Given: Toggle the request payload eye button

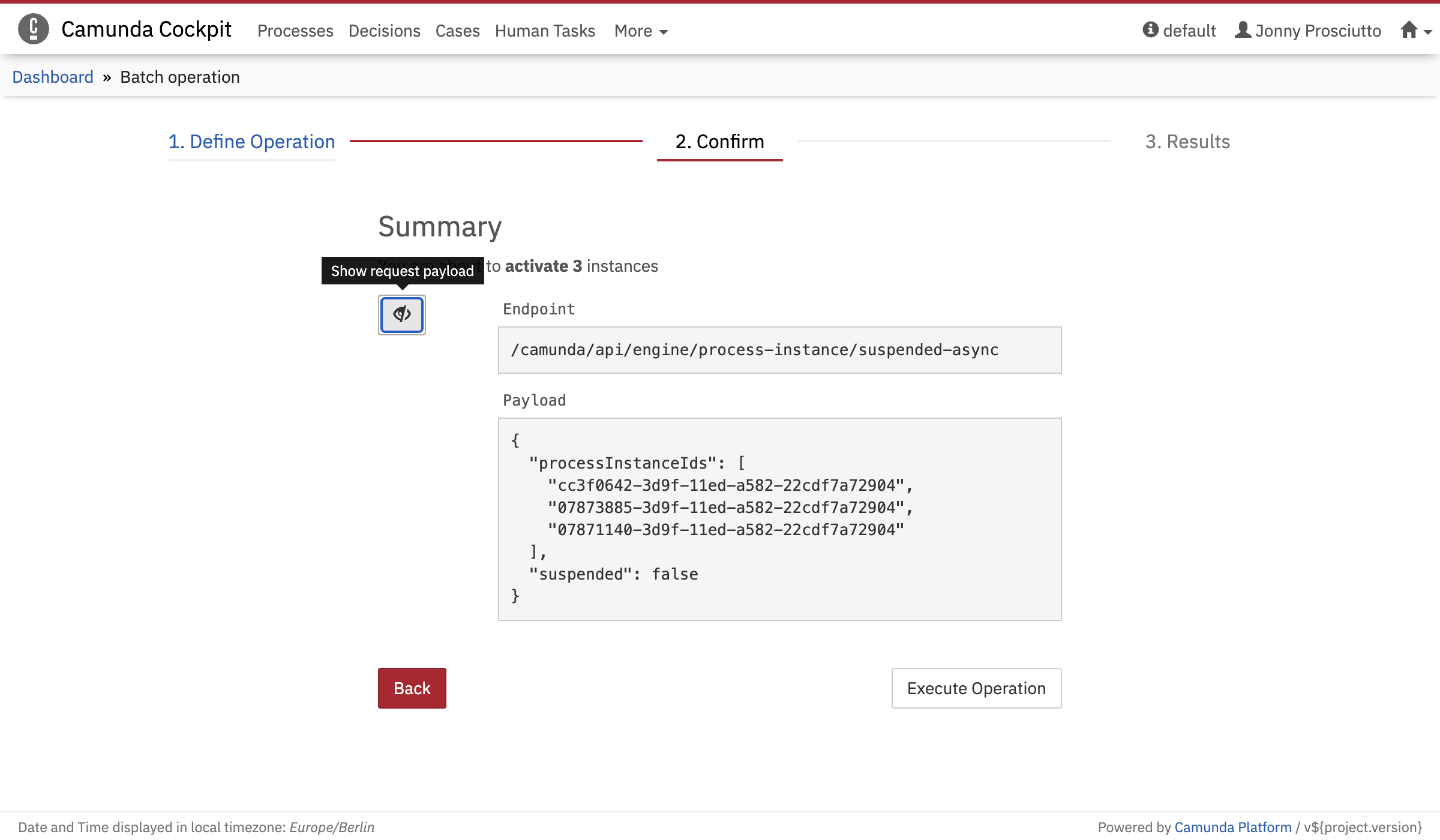Looking at the screenshot, I should point(402,314).
